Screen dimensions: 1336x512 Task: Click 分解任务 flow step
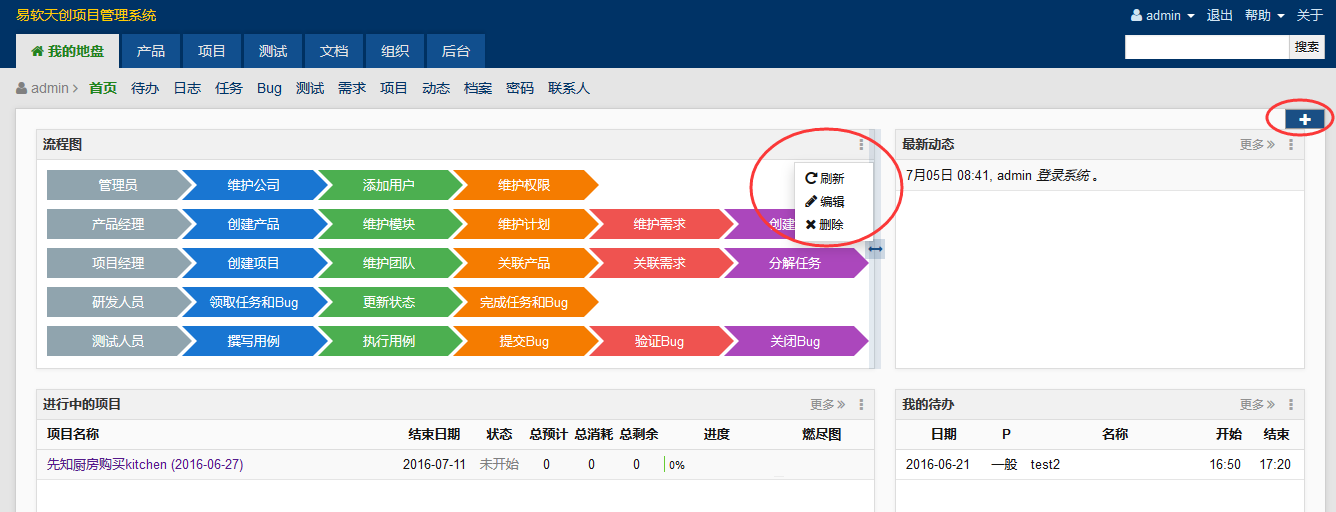pos(795,263)
